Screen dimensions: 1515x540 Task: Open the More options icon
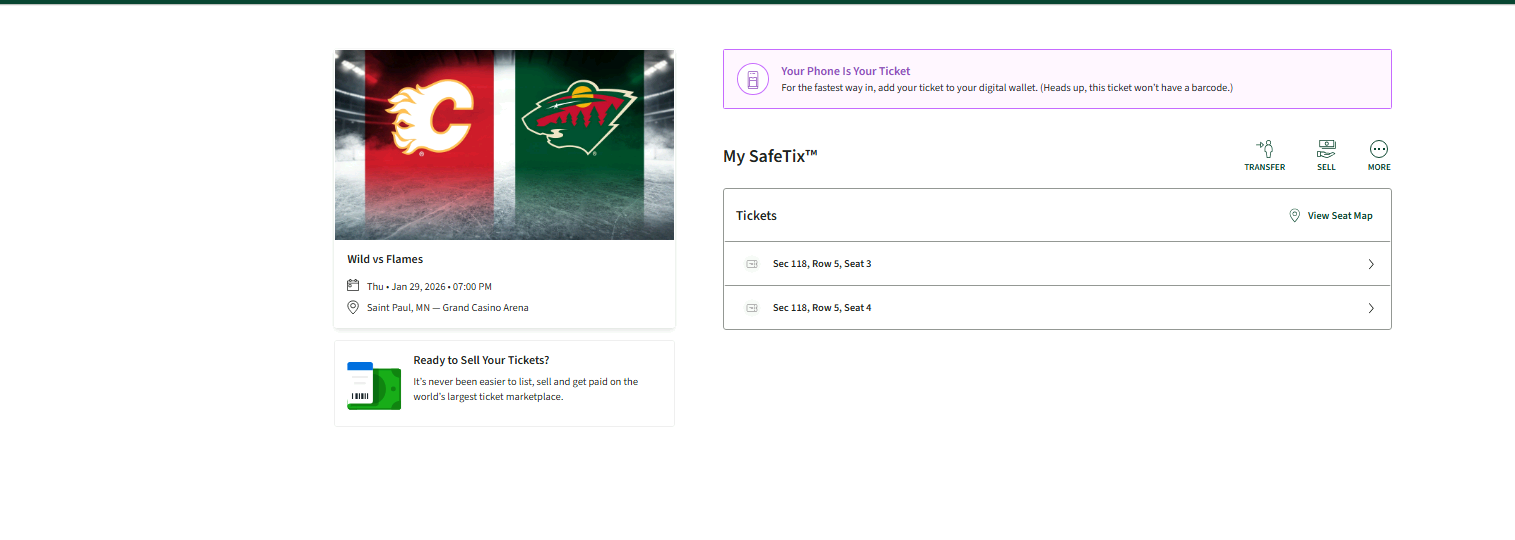(x=1379, y=149)
